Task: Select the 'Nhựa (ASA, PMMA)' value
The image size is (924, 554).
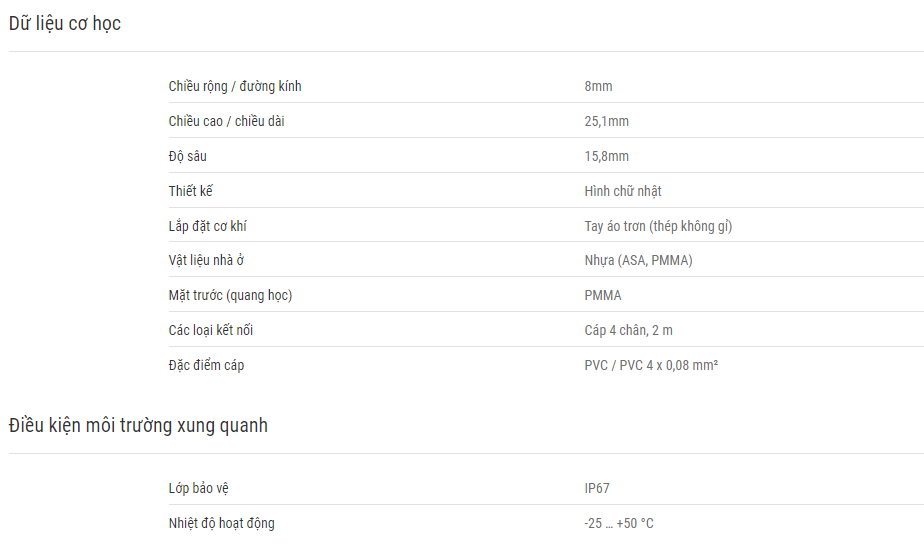Action: click(x=638, y=260)
